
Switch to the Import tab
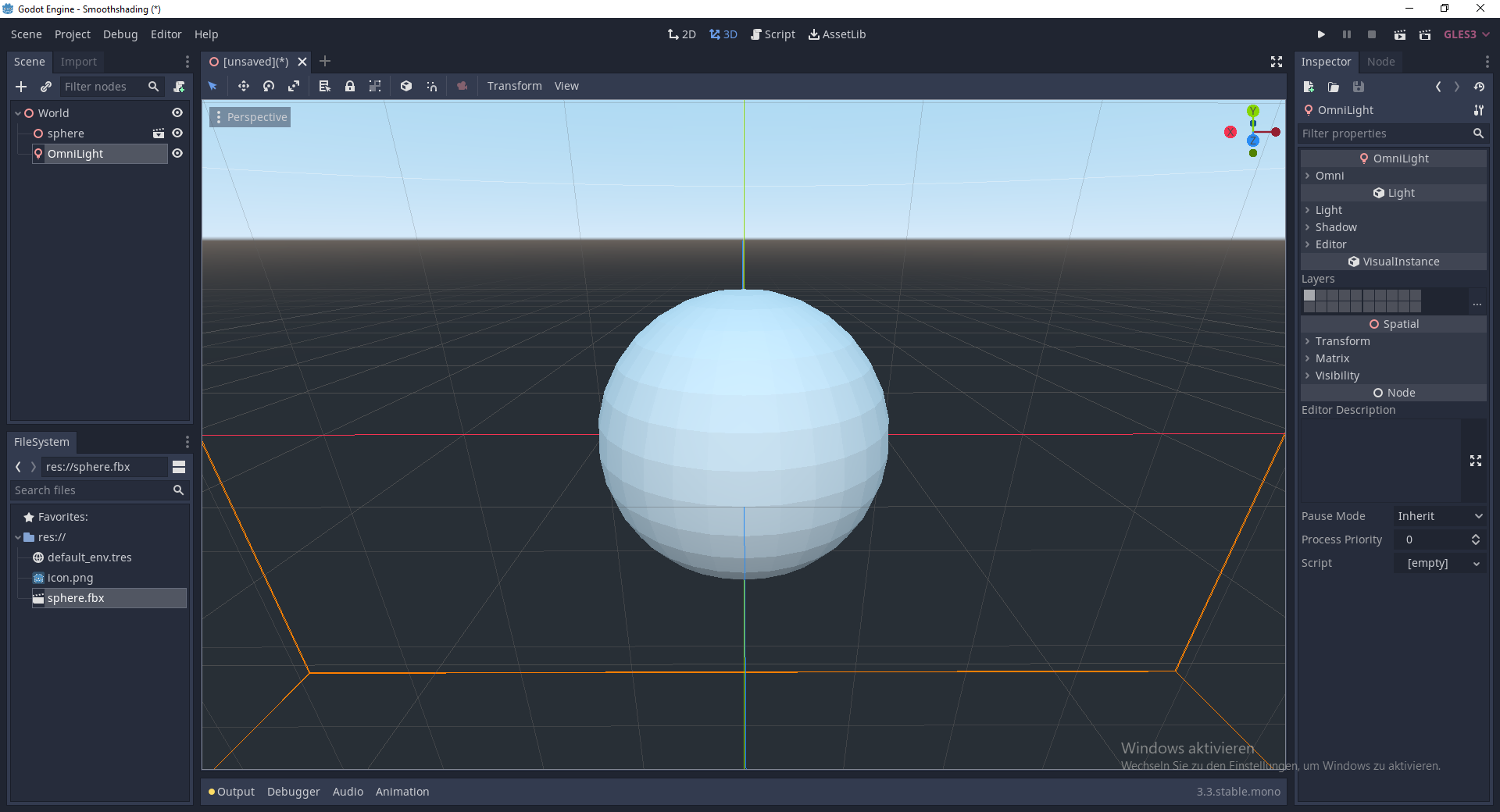[78, 62]
